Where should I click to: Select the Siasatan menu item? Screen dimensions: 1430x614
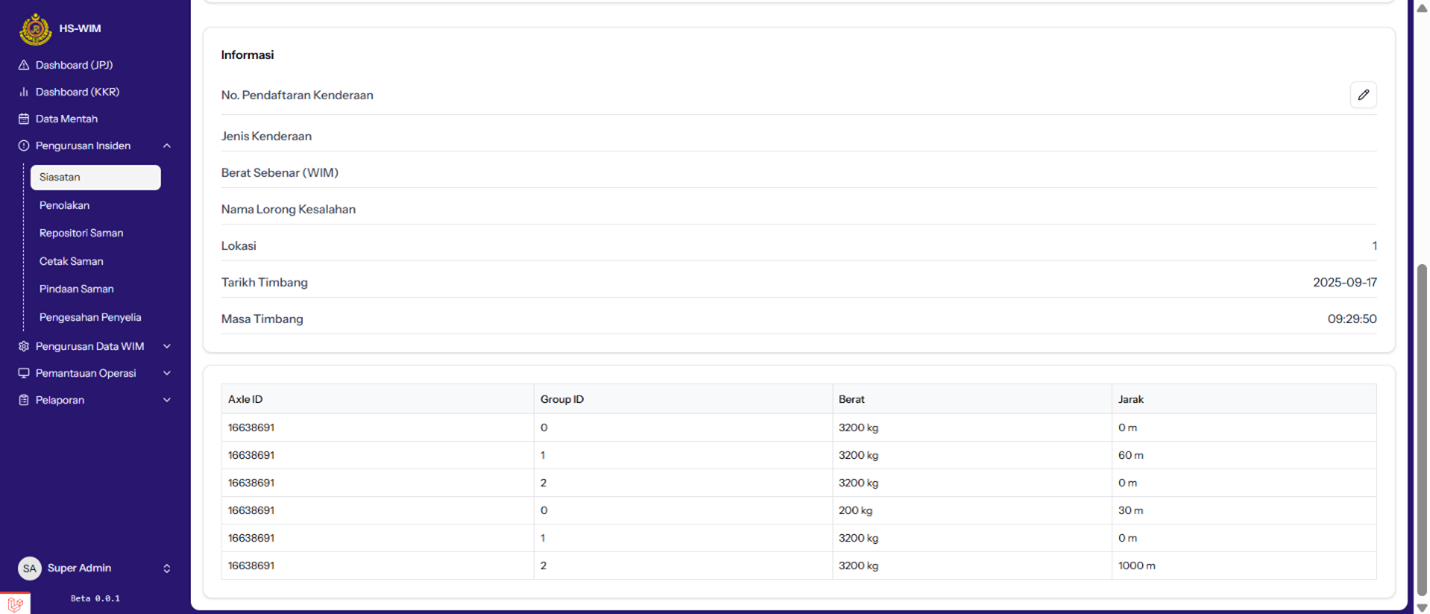click(95, 177)
